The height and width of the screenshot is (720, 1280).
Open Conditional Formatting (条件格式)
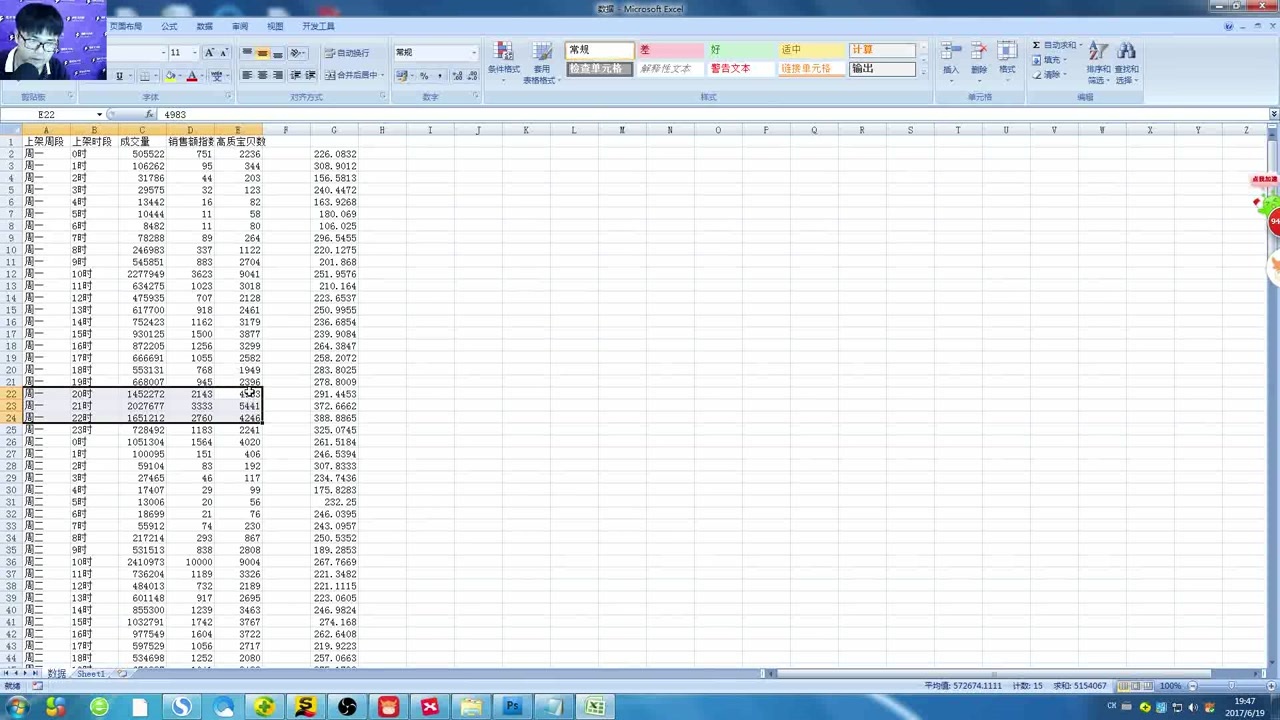[504, 60]
